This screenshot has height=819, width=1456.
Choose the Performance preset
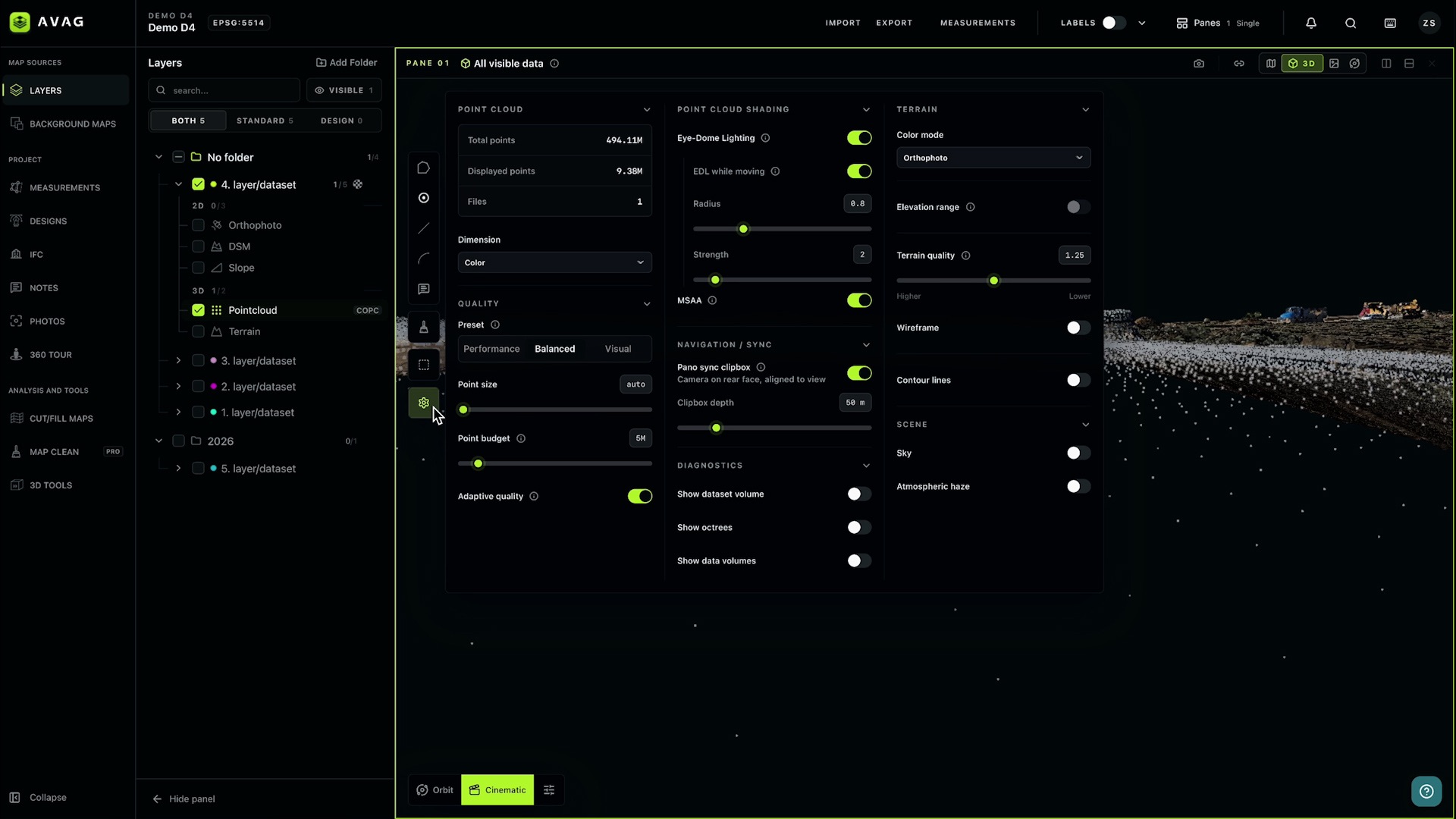click(491, 349)
